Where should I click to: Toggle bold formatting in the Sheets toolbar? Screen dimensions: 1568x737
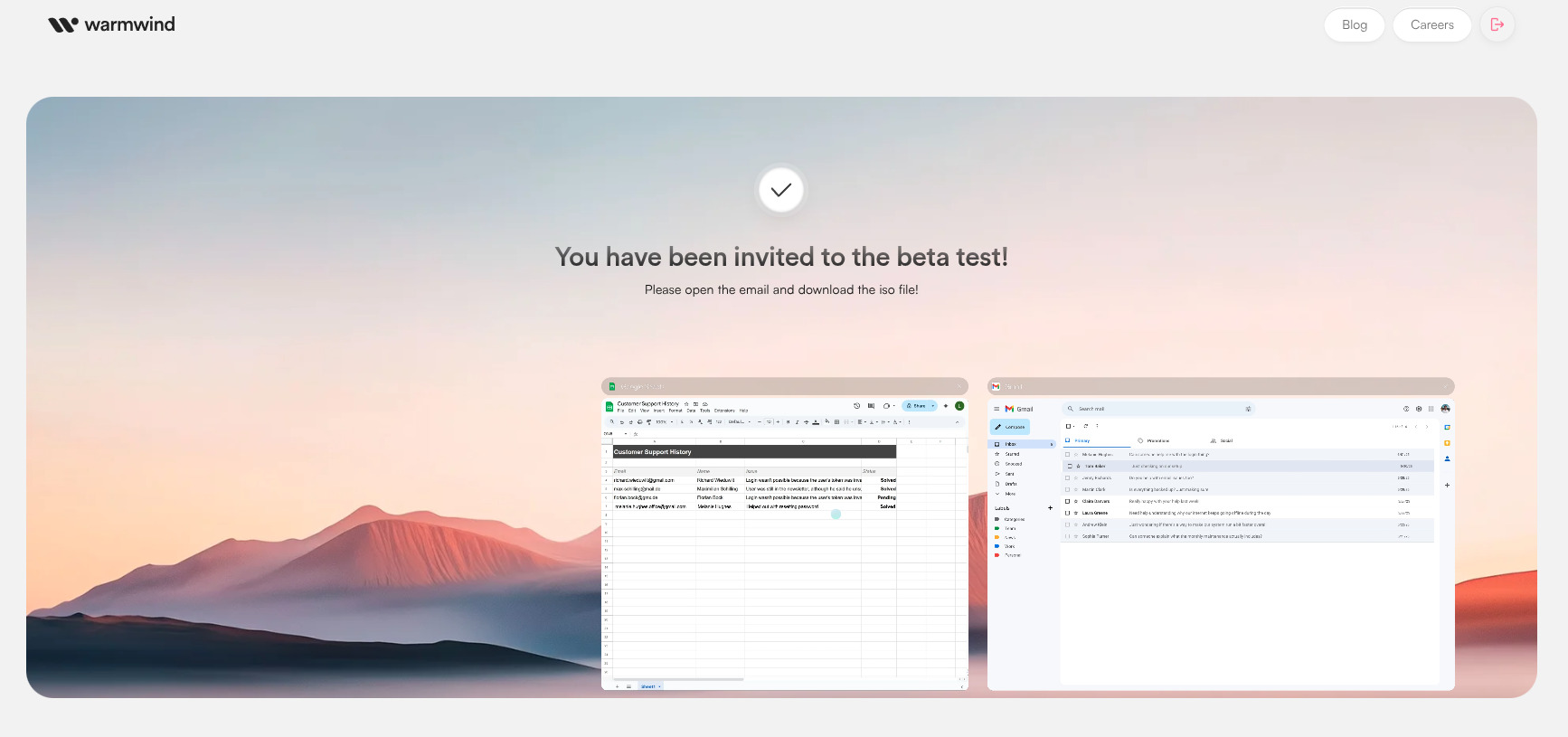coord(788,422)
